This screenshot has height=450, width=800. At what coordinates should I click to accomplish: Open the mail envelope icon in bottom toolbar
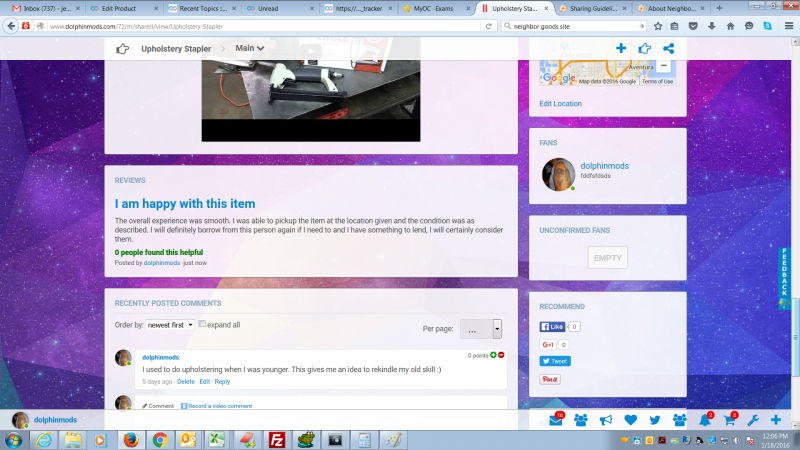click(x=556, y=420)
